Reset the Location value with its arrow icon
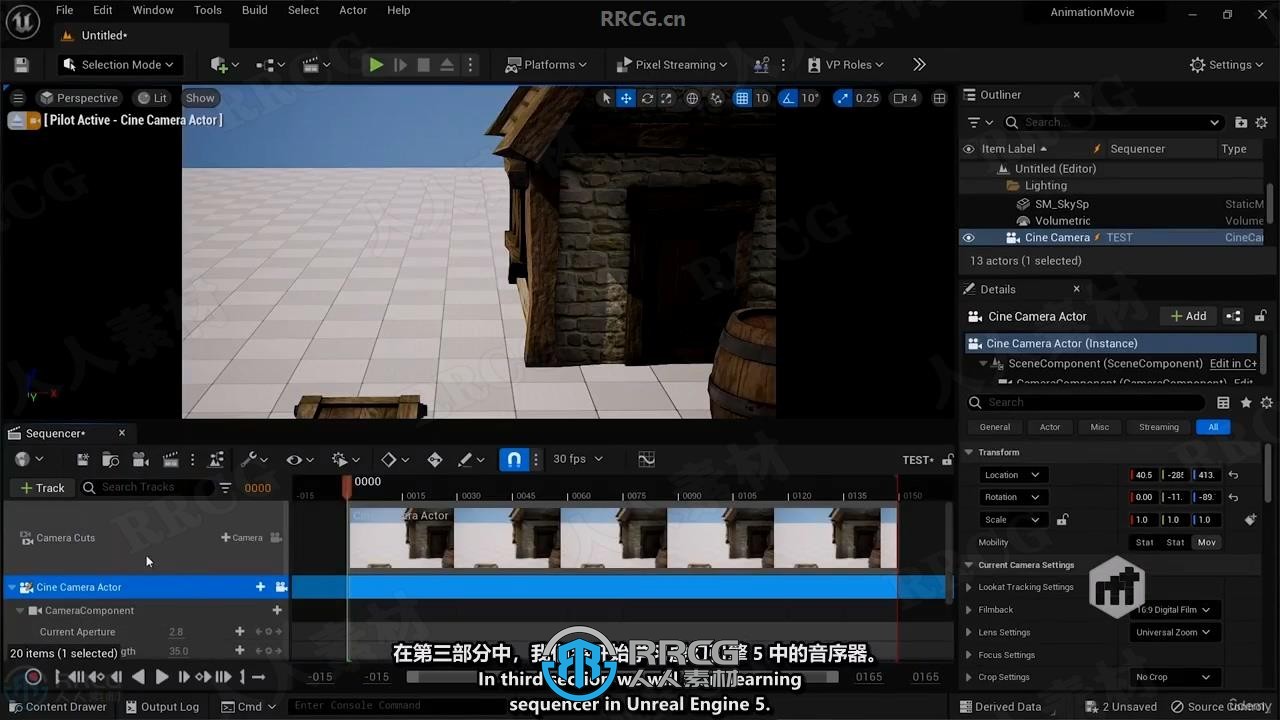 pos(1234,475)
